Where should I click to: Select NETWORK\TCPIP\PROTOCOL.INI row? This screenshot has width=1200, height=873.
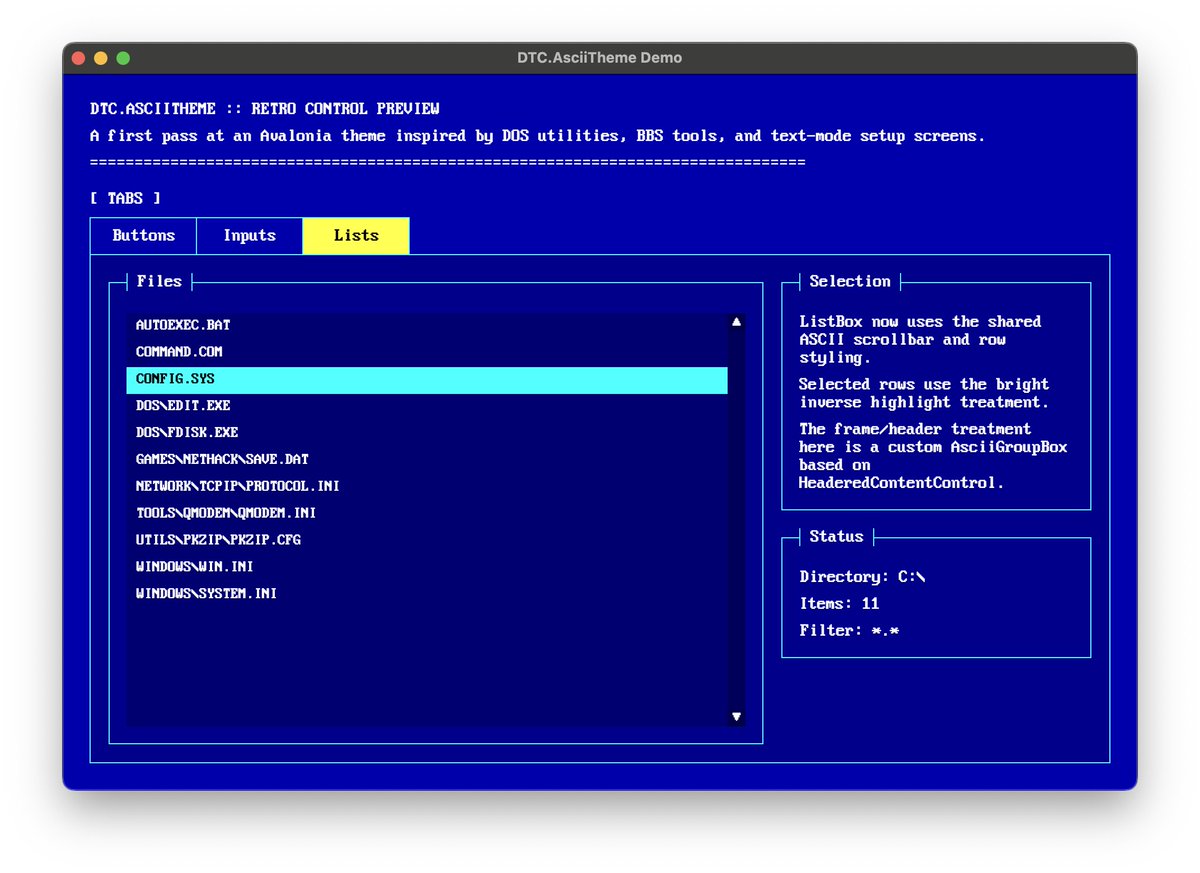click(427, 487)
